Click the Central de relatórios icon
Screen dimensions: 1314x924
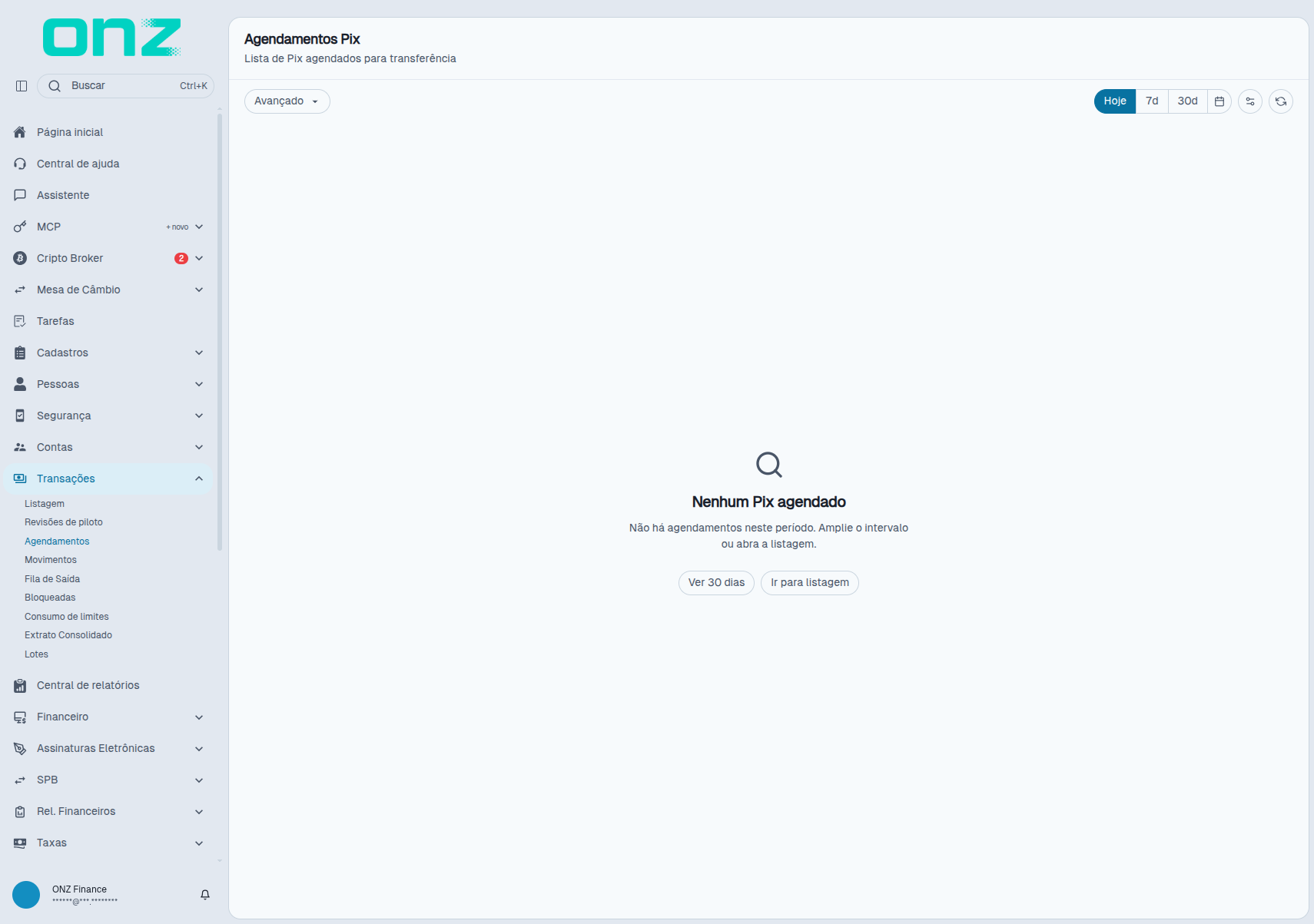click(20, 686)
